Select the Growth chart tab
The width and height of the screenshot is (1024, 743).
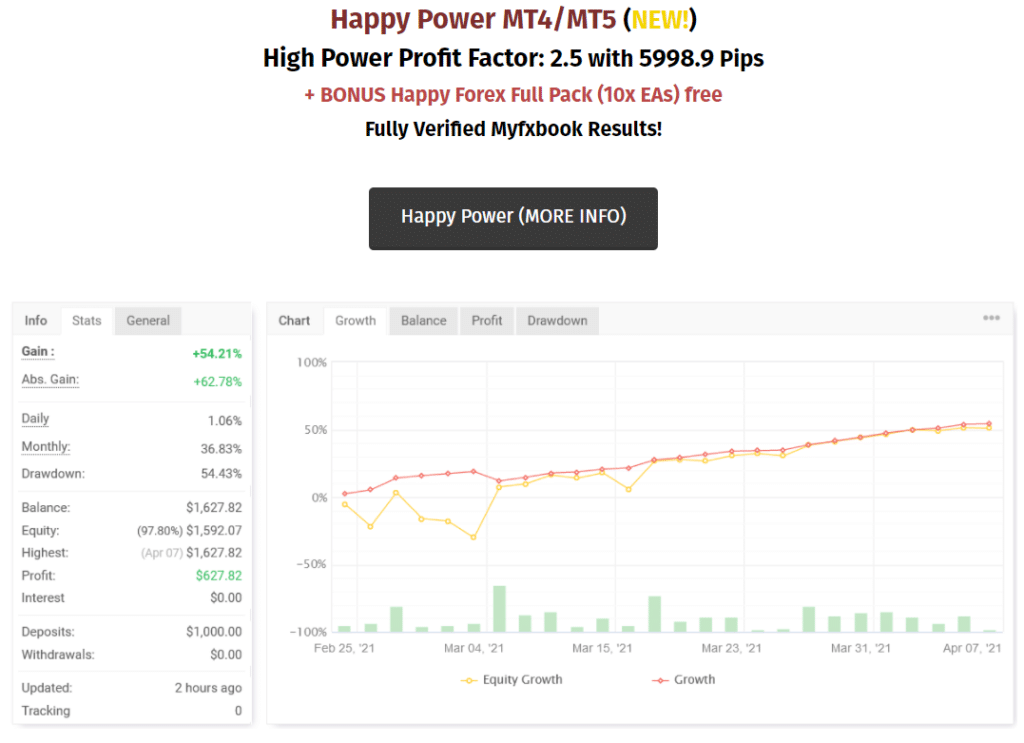pyautogui.click(x=355, y=321)
